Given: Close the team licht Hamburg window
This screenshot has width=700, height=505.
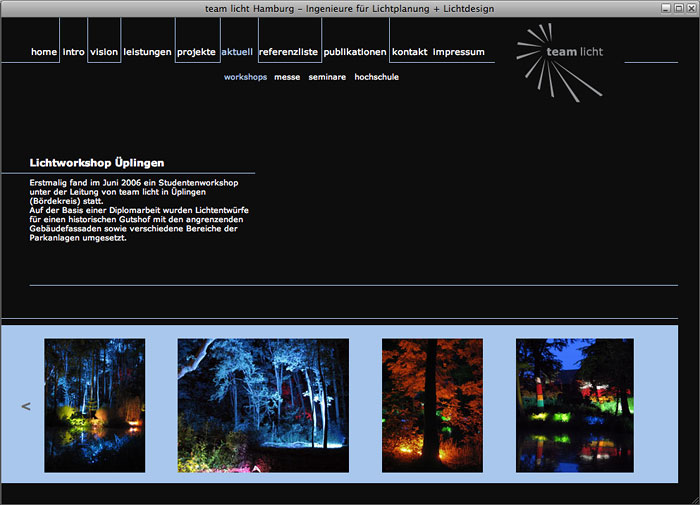Looking at the screenshot, I should click(x=691, y=8).
